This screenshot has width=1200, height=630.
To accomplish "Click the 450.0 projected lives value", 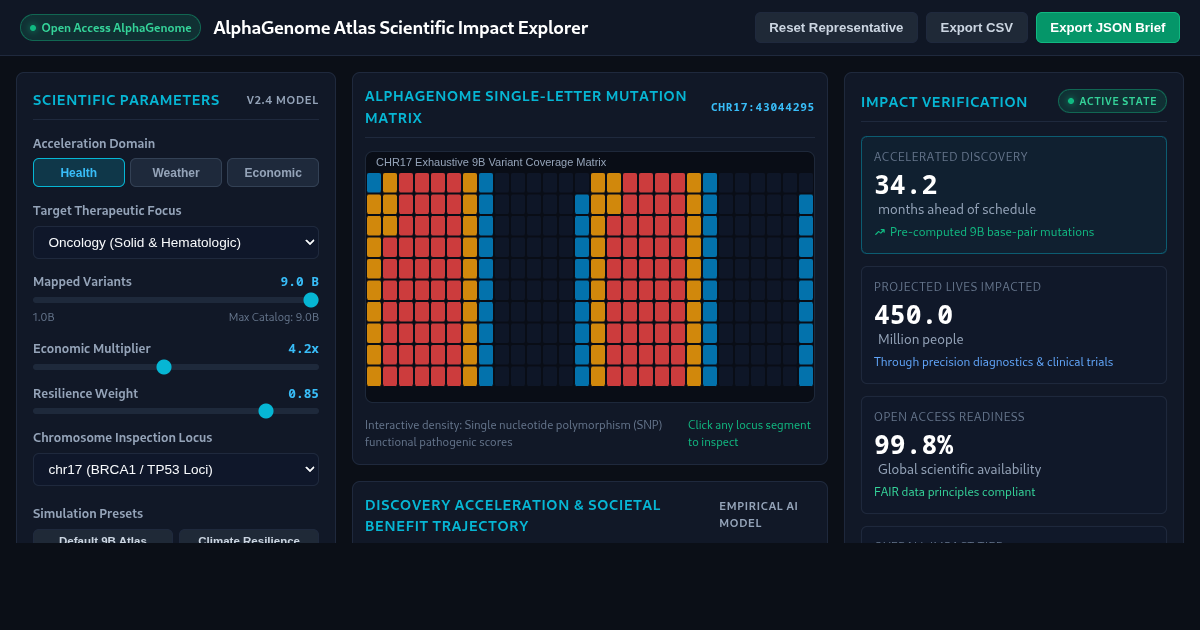I will point(914,315).
